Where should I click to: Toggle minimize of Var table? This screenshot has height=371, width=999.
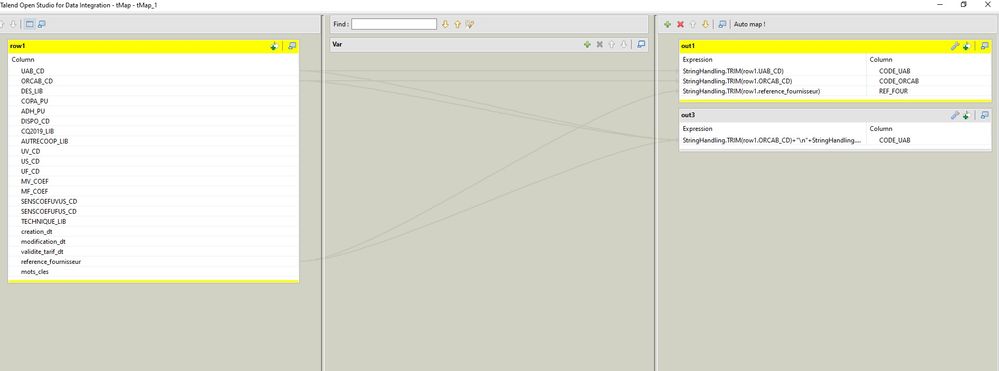tap(642, 45)
